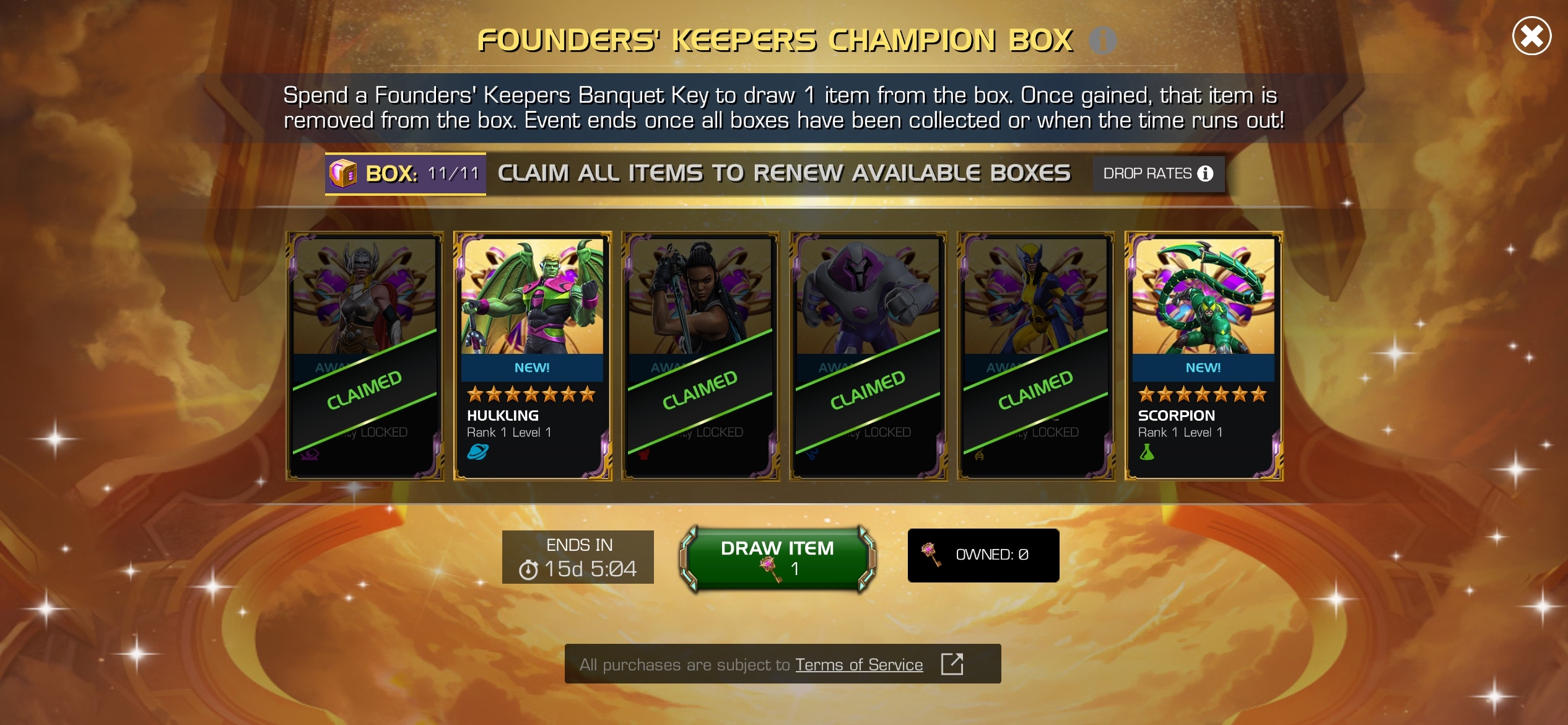Open the Terms of Service link

coord(859,665)
